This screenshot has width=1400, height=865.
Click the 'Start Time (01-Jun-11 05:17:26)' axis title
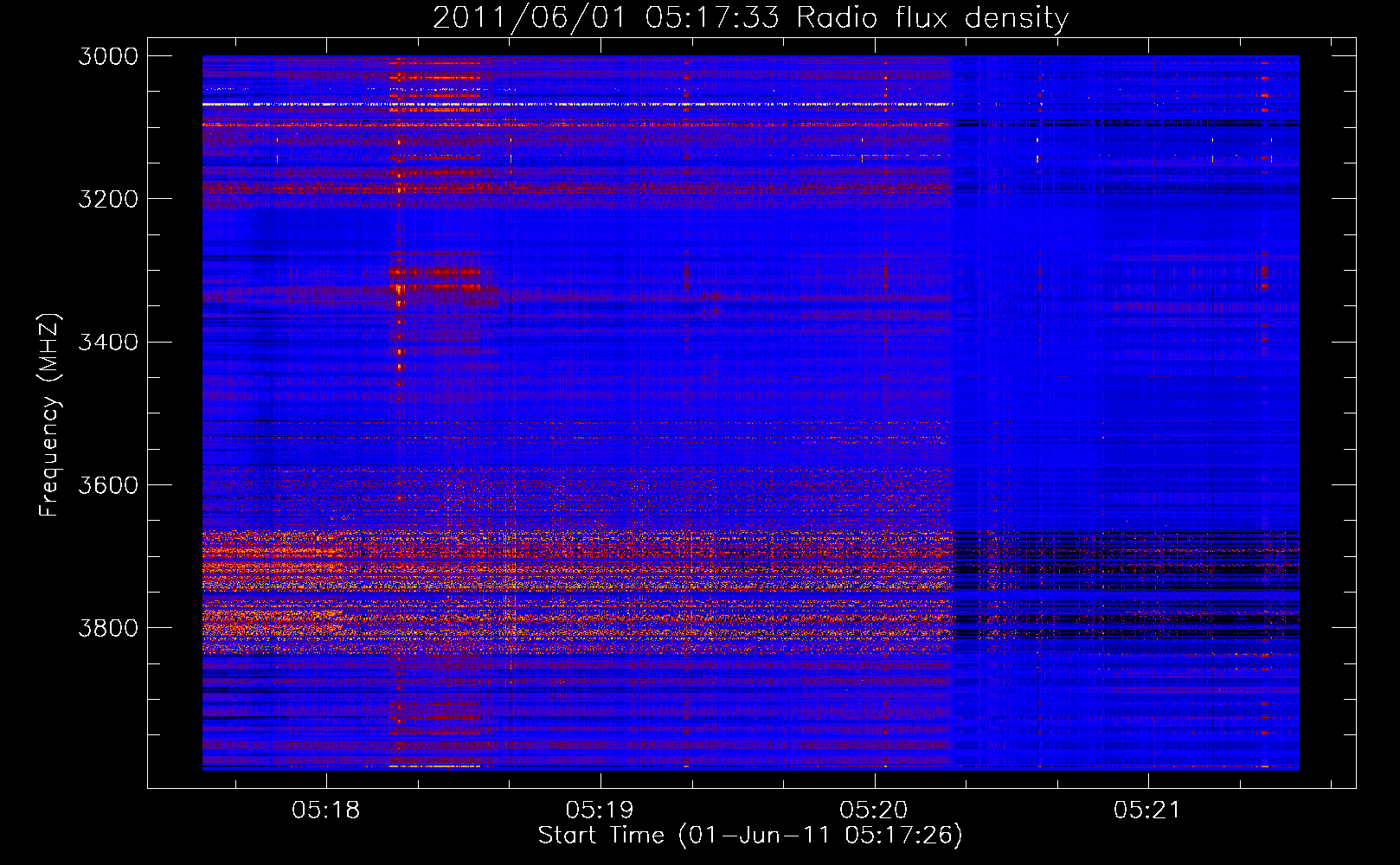click(x=750, y=836)
